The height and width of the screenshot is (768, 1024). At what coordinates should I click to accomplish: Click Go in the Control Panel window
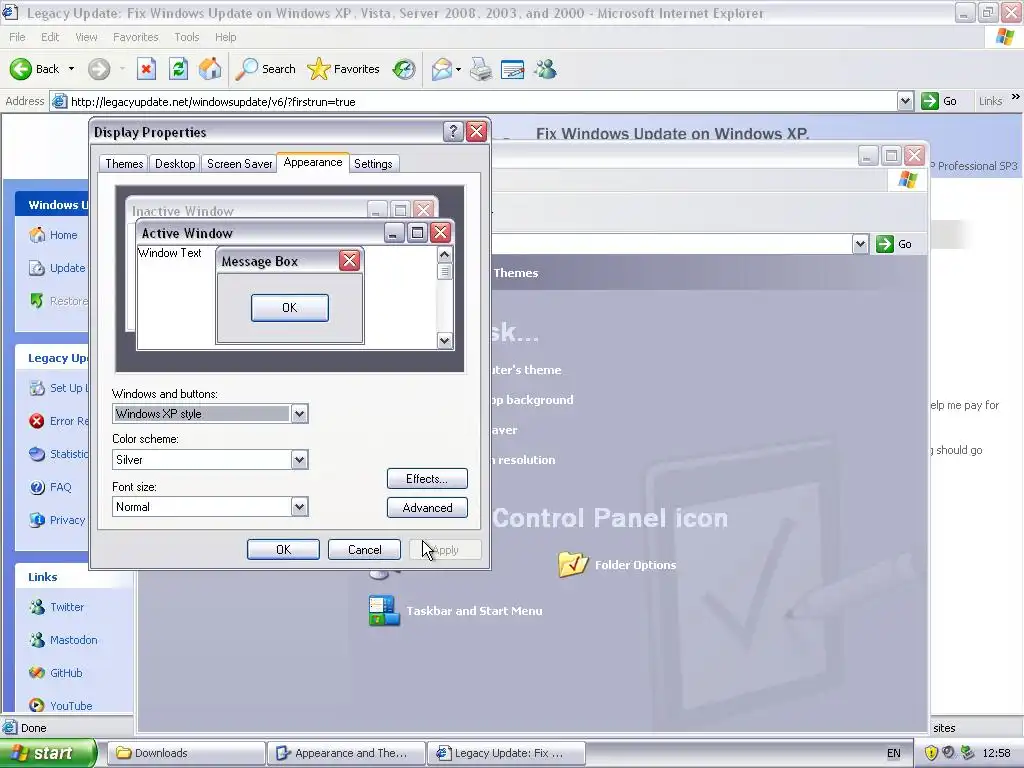(894, 244)
